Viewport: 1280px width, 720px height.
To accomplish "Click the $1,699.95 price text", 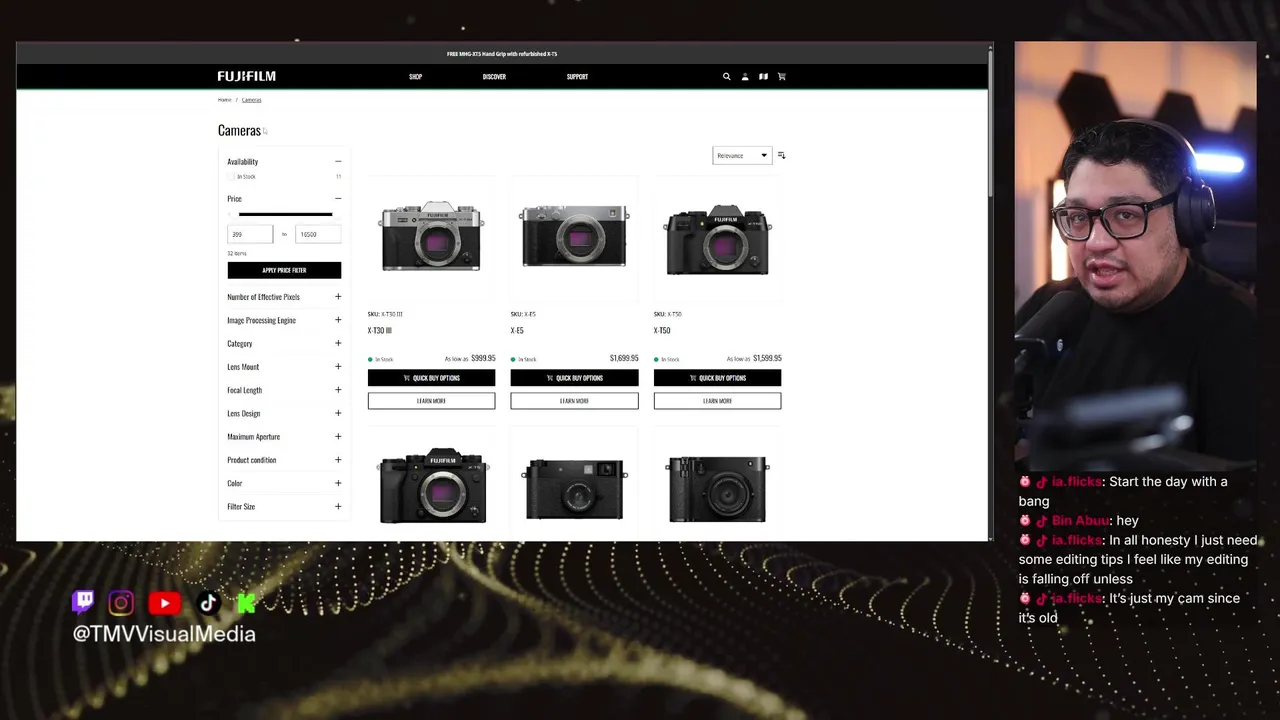I will pyautogui.click(x=624, y=358).
